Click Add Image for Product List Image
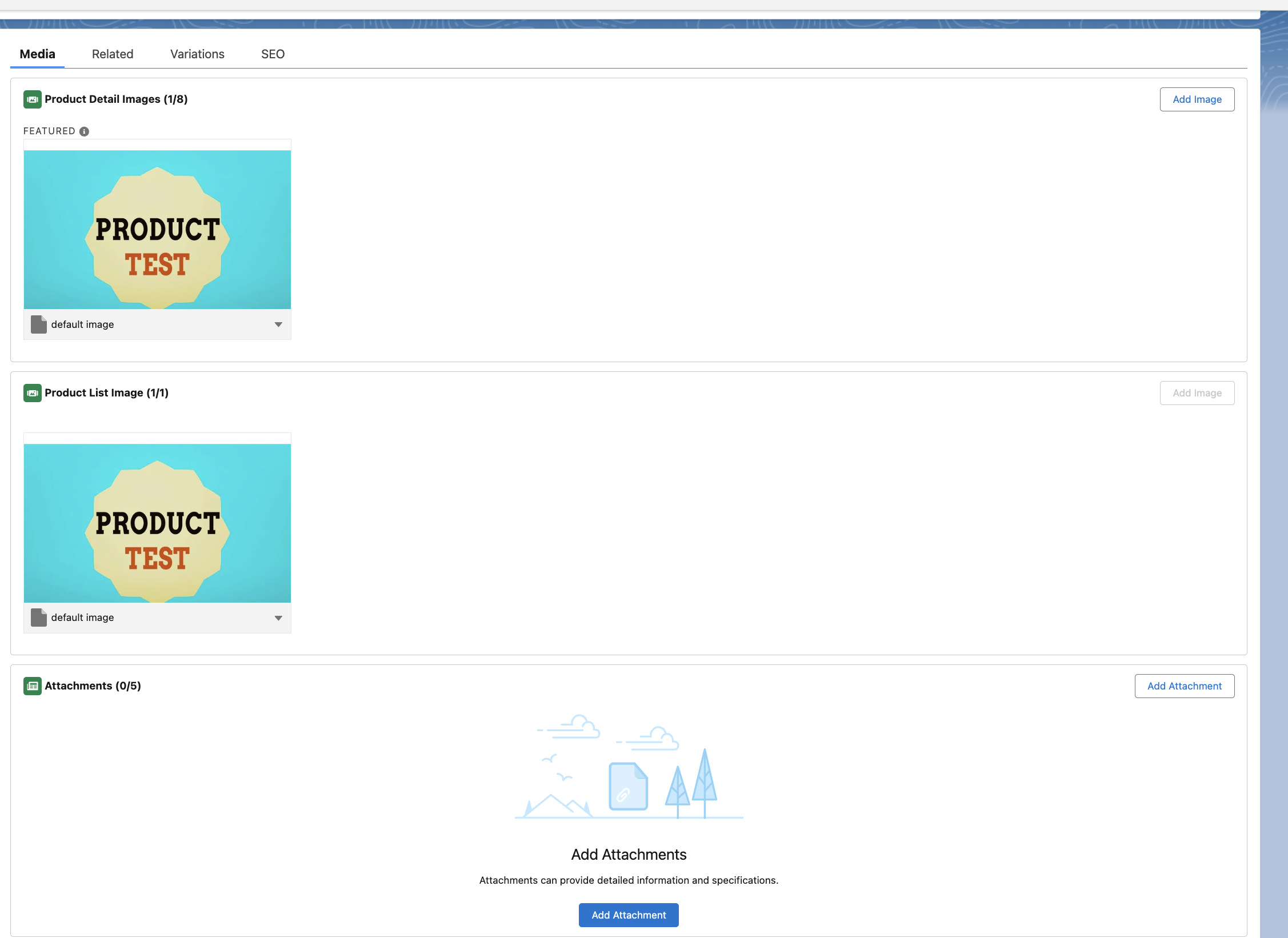Image resolution: width=1288 pixels, height=938 pixels. click(1197, 393)
